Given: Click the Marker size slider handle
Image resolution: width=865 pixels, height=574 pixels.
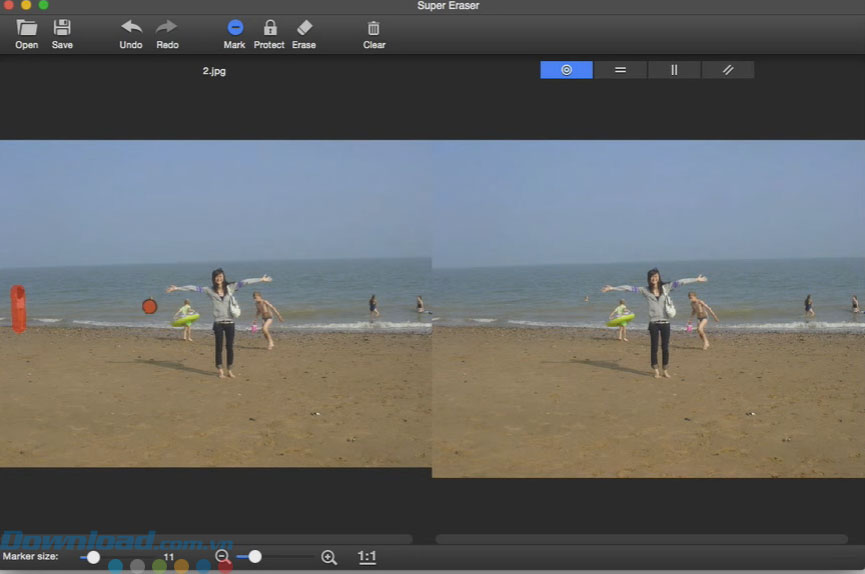Looking at the screenshot, I should click(x=93, y=557).
